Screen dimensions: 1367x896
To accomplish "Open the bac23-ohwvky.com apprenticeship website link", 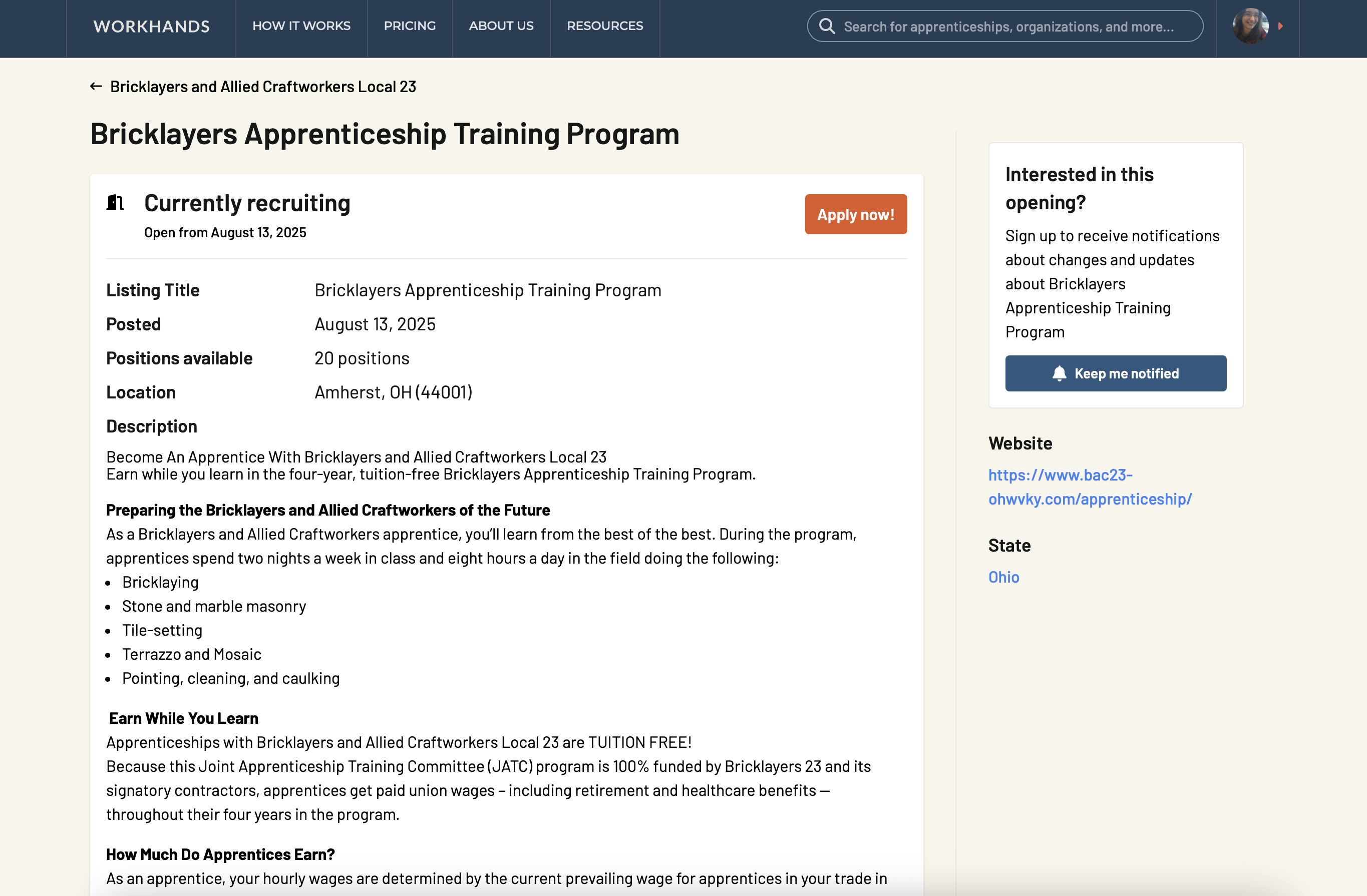I will click(1090, 487).
